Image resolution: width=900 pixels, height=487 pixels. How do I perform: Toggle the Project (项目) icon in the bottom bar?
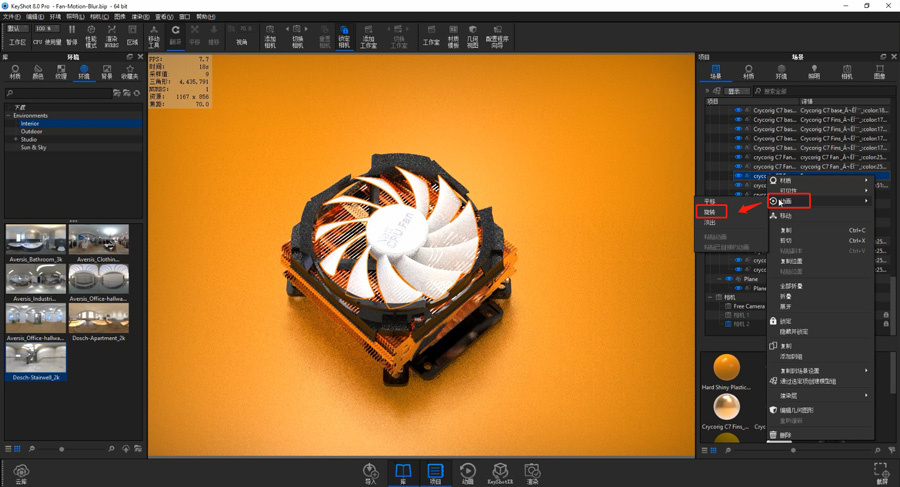point(436,473)
